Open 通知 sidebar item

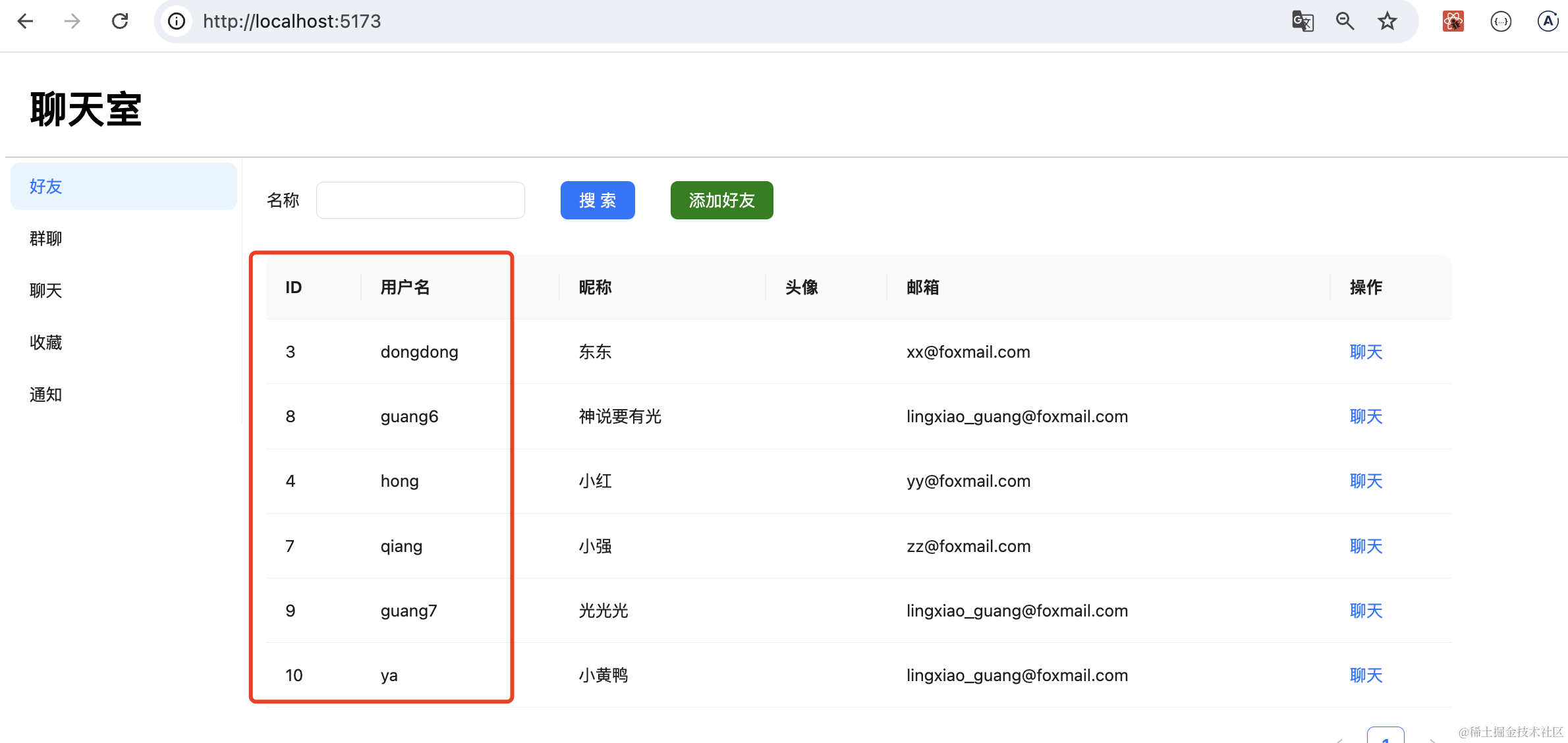point(46,395)
